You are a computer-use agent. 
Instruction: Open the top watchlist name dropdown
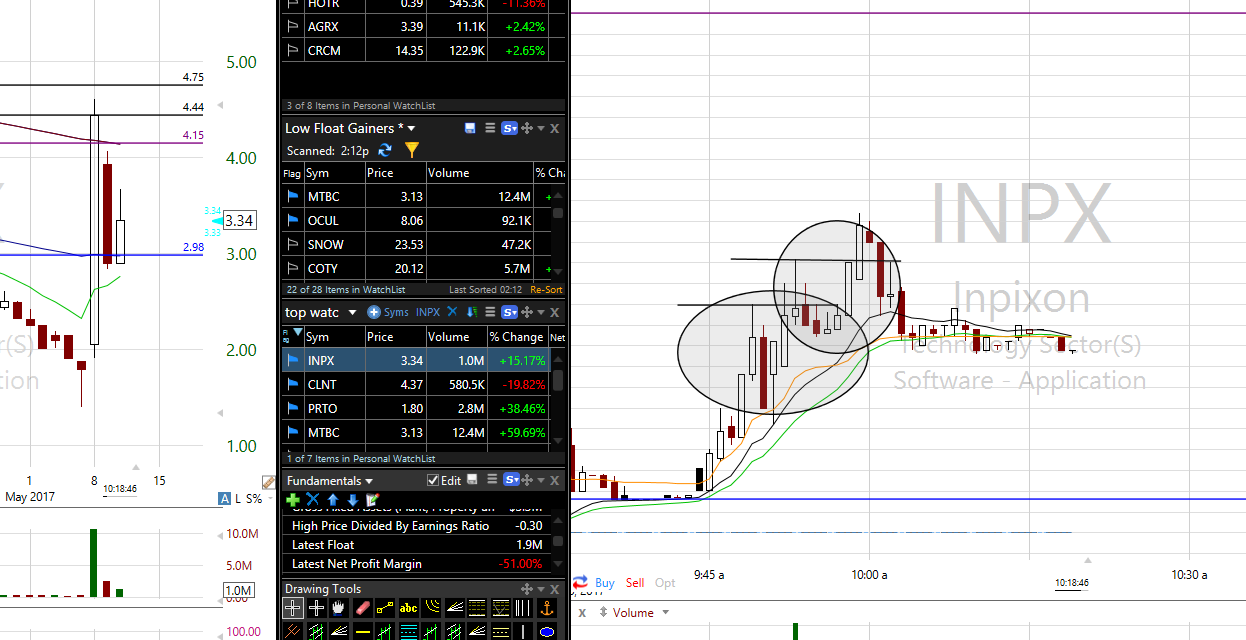pyautogui.click(x=352, y=312)
